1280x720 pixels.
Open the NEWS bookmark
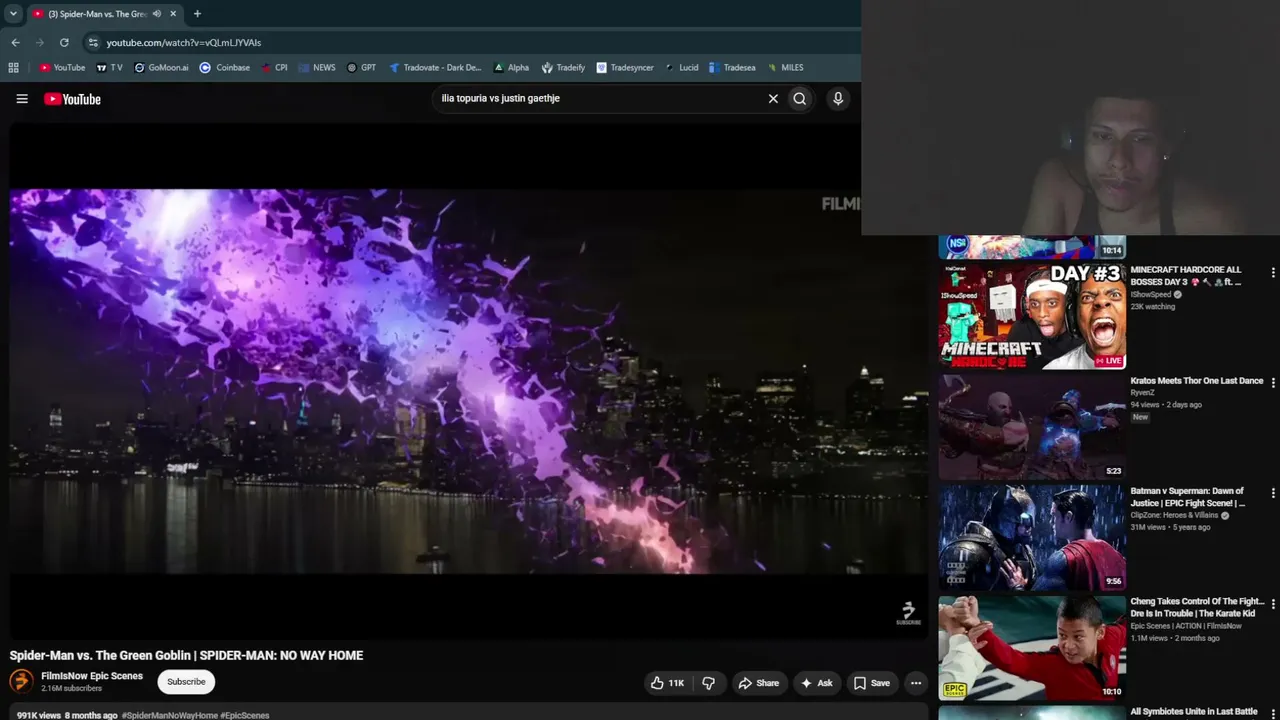coord(317,68)
